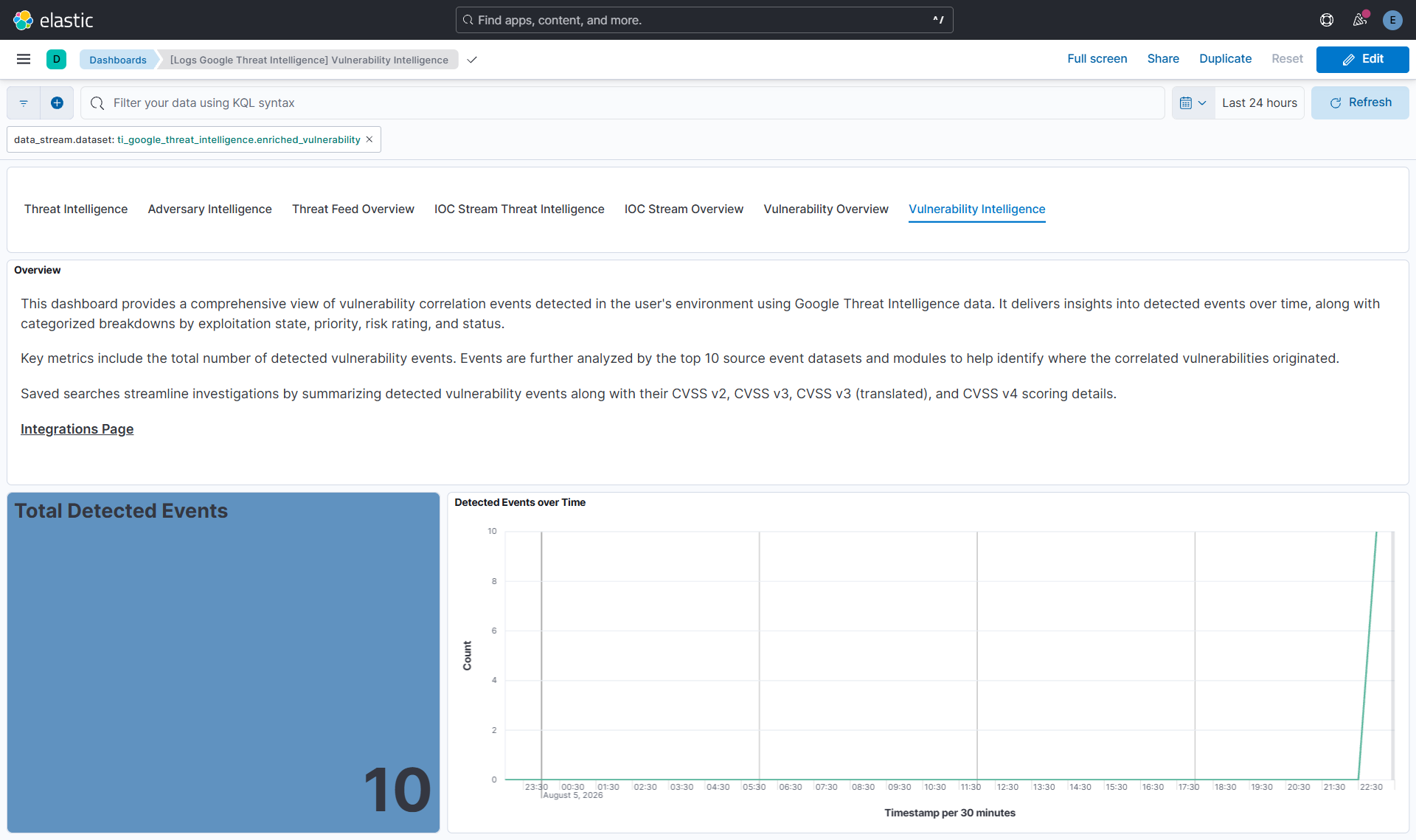The height and width of the screenshot is (840, 1416).
Task: Click the Overview panel heading
Action: (x=38, y=270)
